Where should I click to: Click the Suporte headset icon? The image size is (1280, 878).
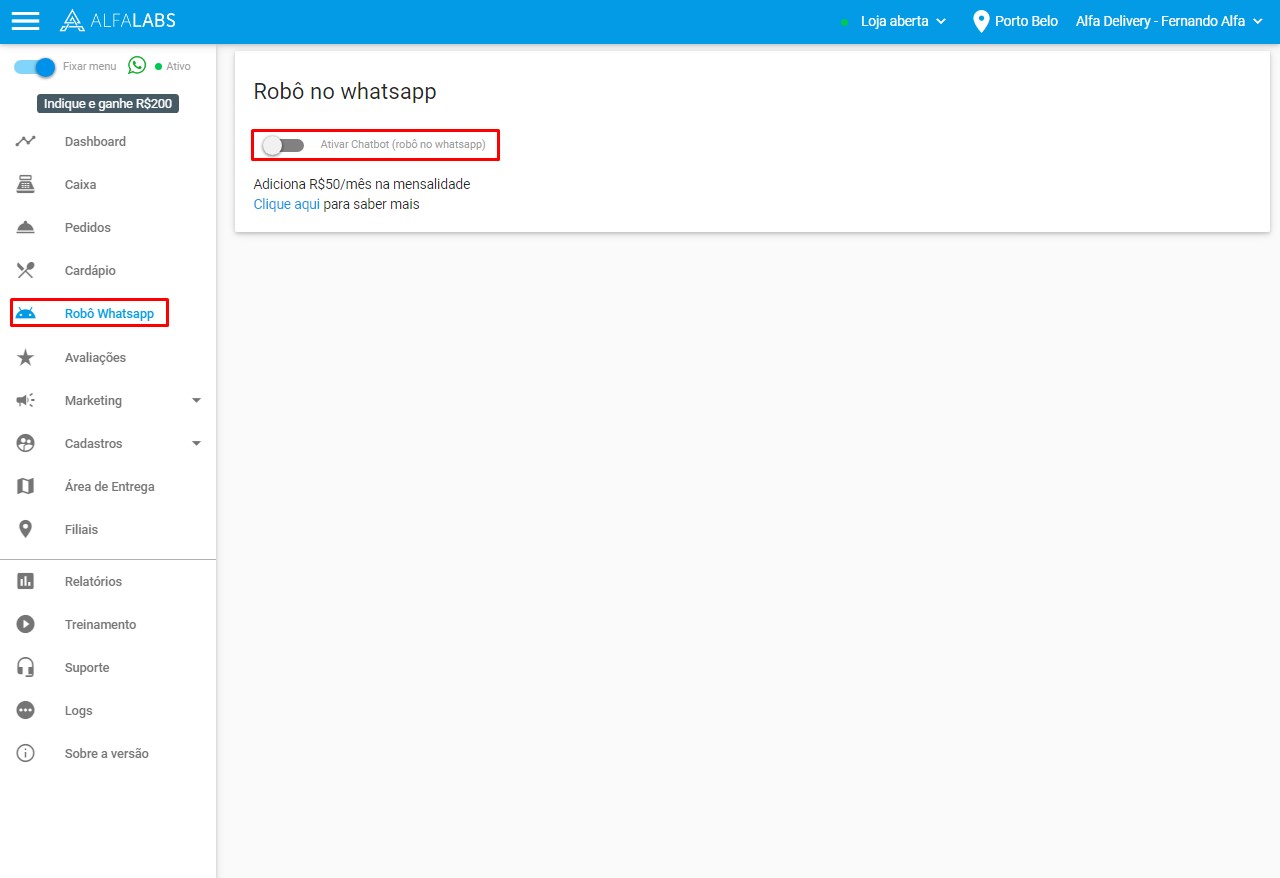click(x=26, y=668)
